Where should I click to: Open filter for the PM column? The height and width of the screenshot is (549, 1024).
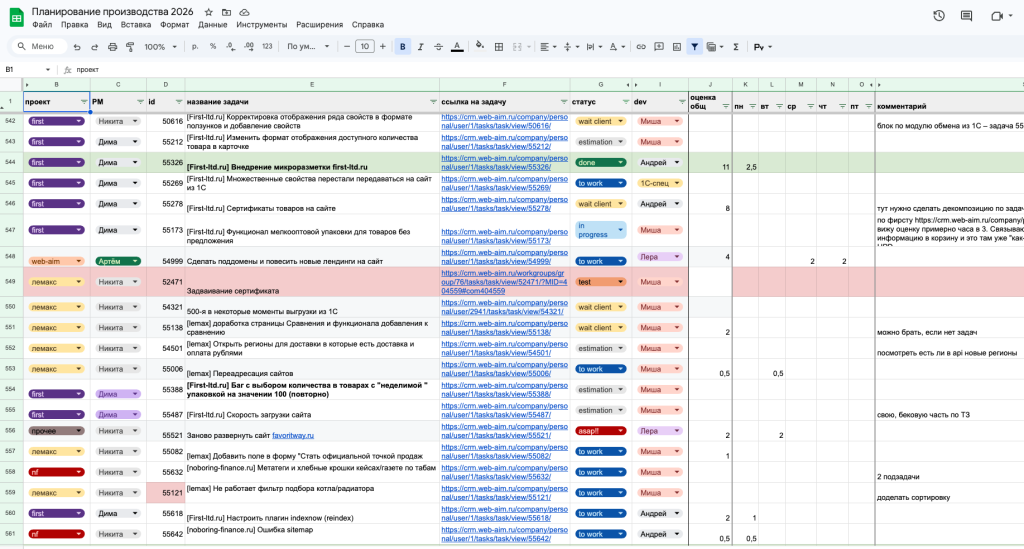[140, 102]
